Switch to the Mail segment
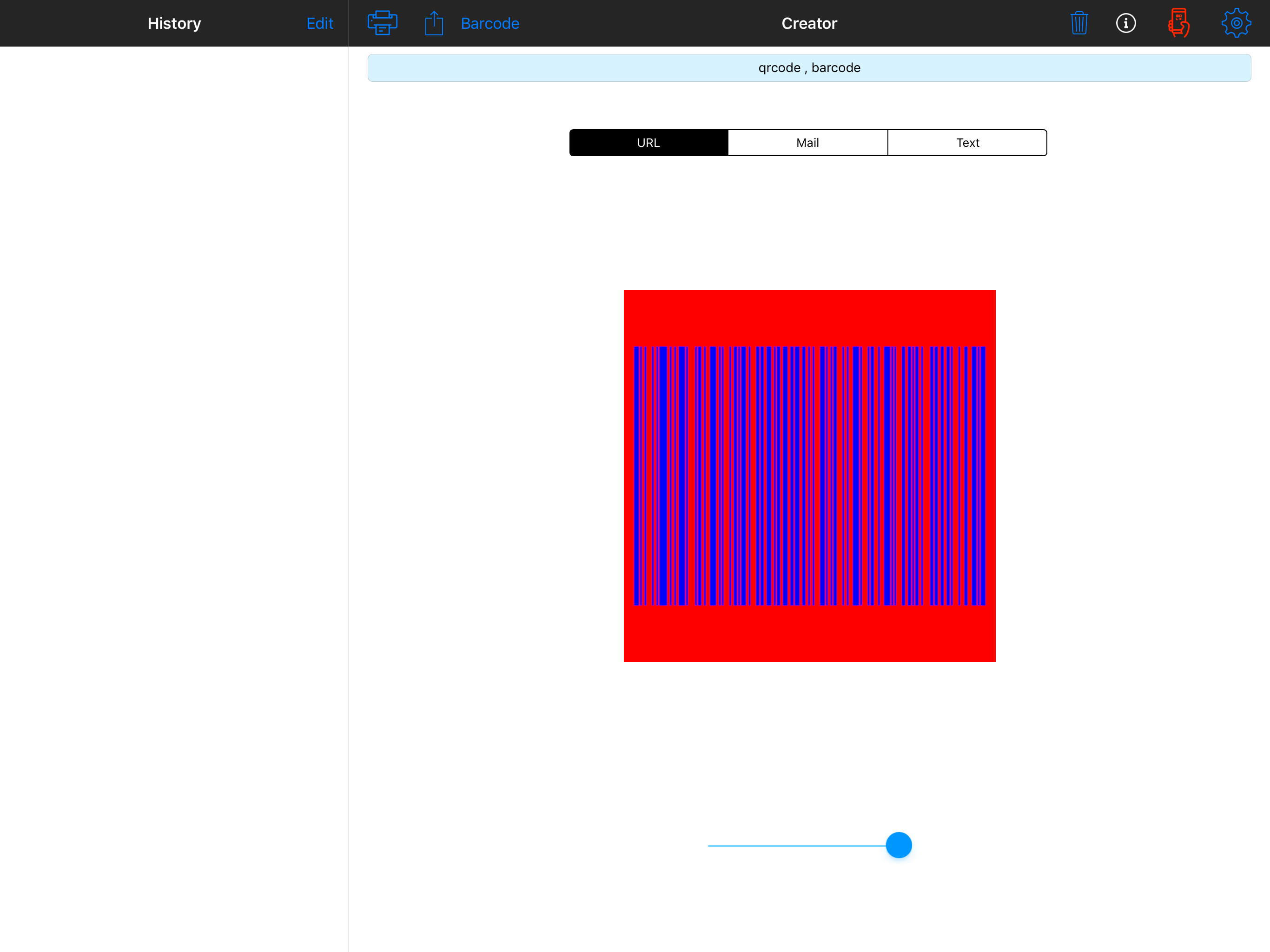Screen dimensions: 1270x952 click(807, 142)
